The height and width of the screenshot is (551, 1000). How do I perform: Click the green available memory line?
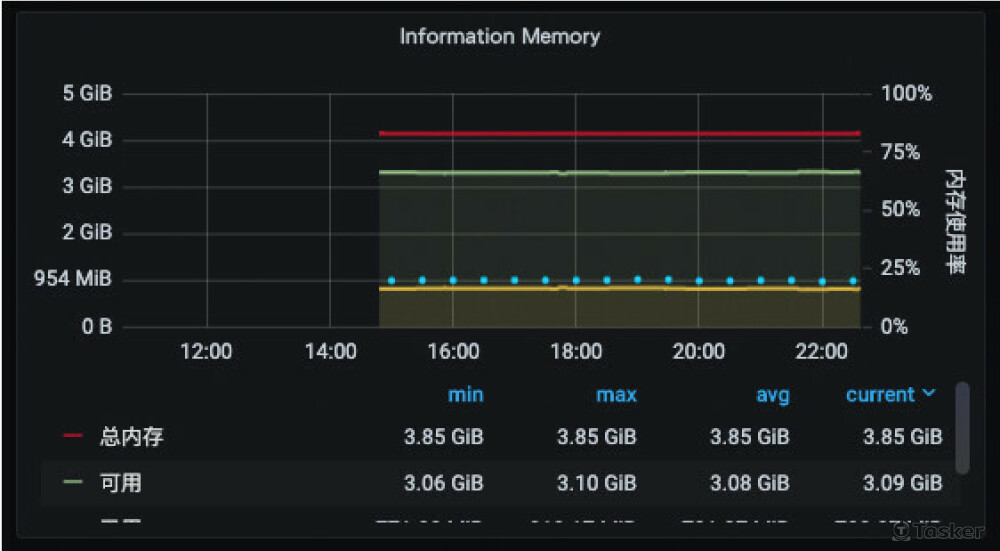click(x=620, y=173)
